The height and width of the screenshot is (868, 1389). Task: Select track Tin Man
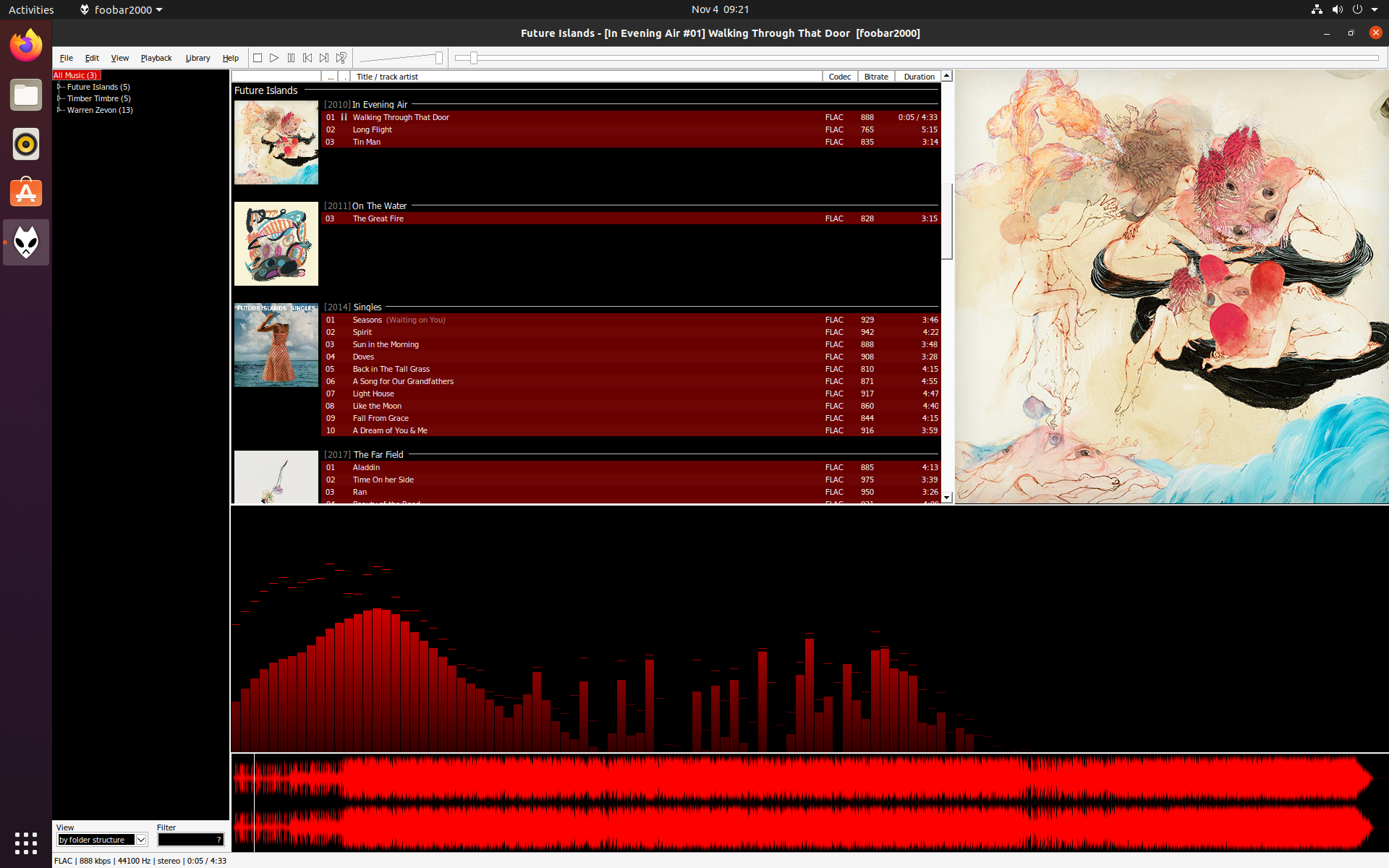tap(631, 142)
